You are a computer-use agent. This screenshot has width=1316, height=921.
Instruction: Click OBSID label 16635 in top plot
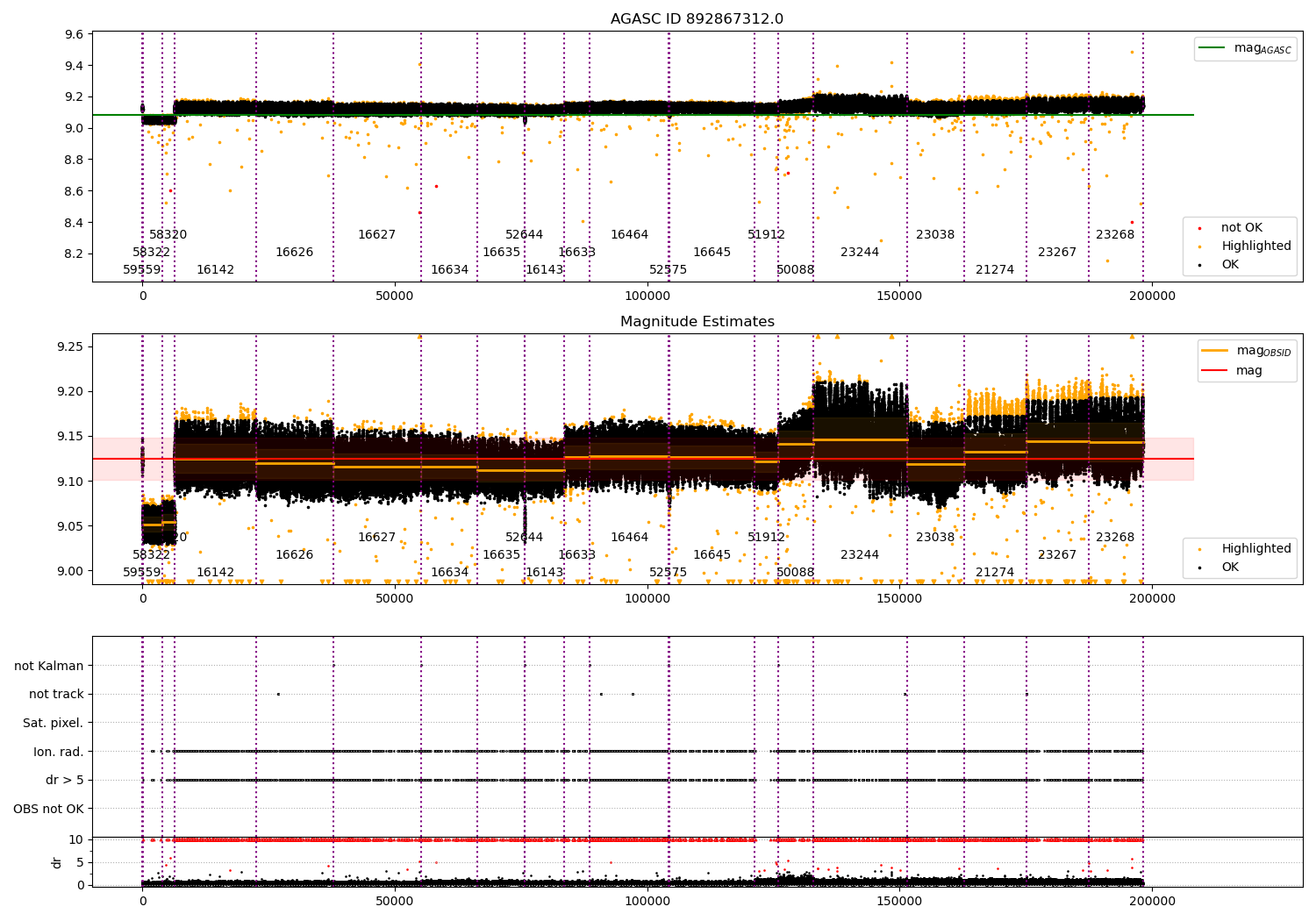501,253
